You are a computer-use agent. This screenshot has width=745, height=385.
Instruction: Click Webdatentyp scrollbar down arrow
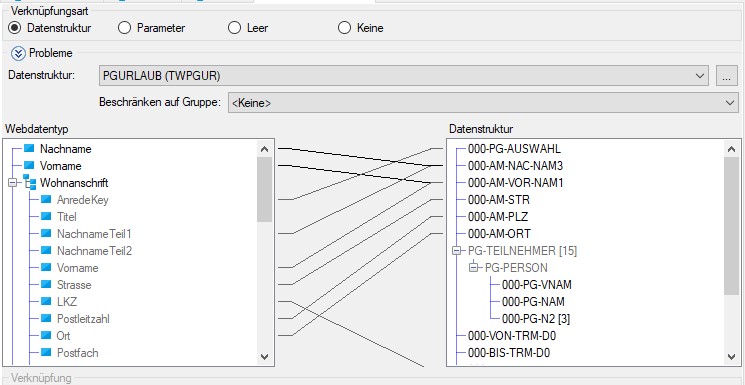[265, 356]
